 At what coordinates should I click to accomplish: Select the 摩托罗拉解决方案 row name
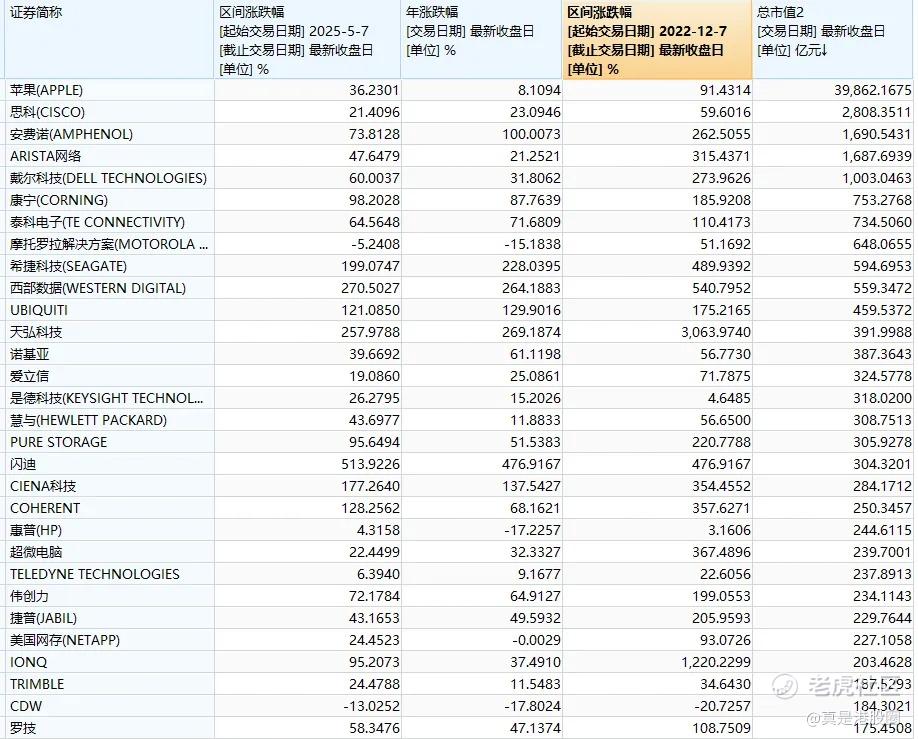(x=109, y=244)
